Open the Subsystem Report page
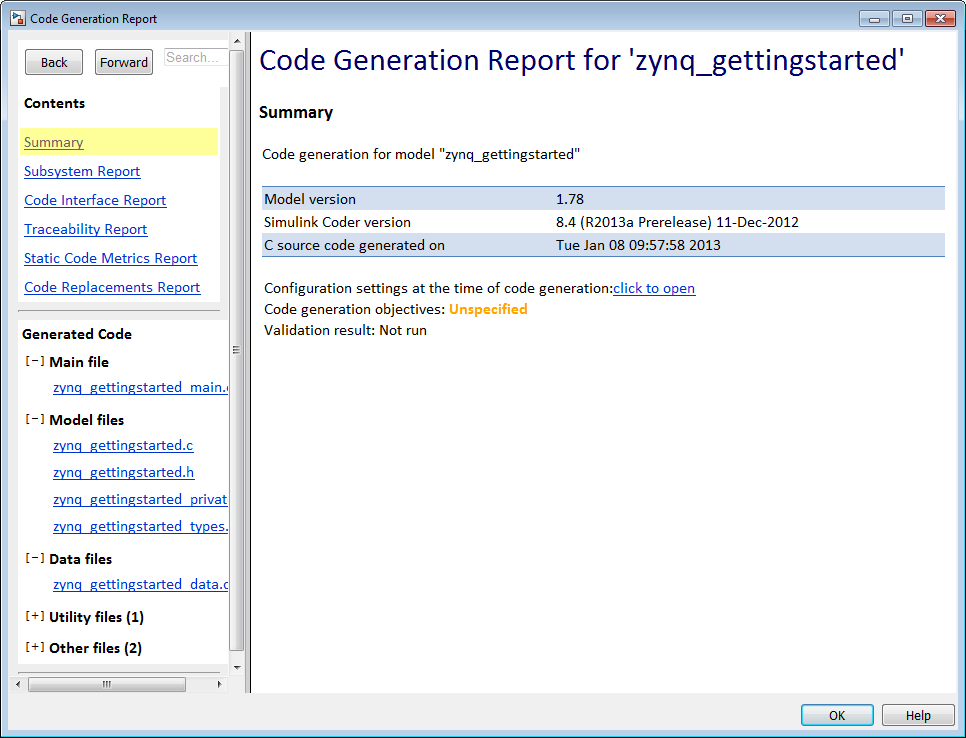Image resolution: width=966 pixels, height=738 pixels. 82,171
